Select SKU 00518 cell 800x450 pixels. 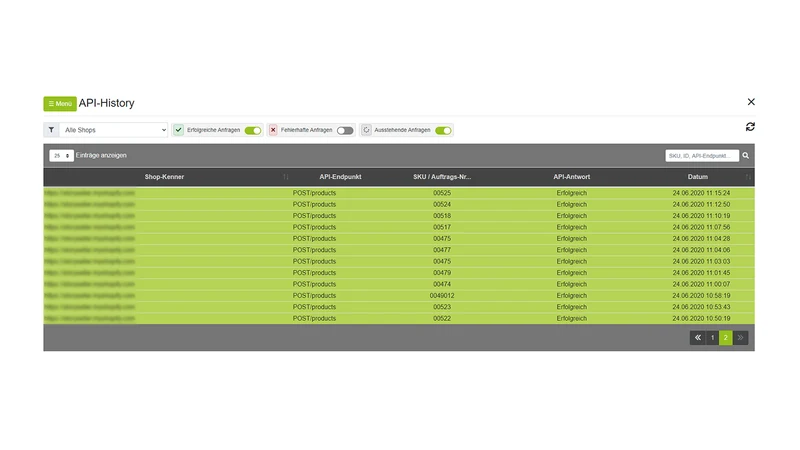point(442,216)
